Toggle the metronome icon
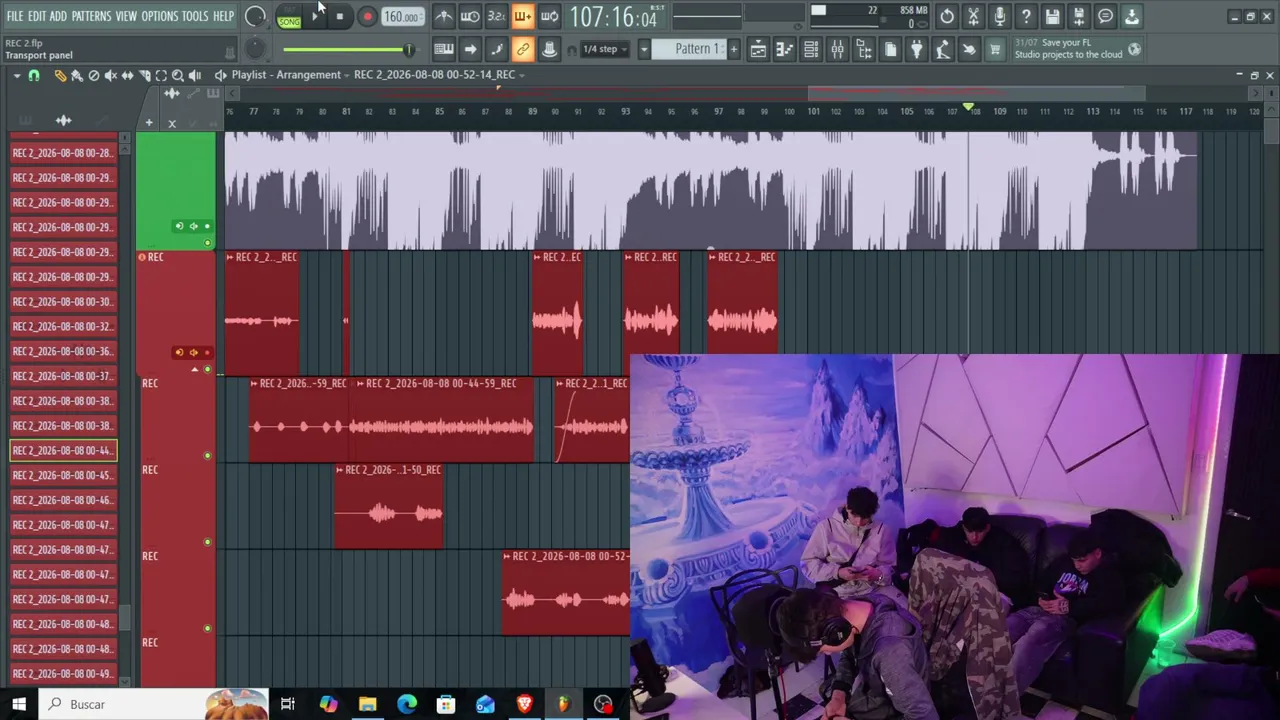Image resolution: width=1280 pixels, height=720 pixels. (443, 16)
